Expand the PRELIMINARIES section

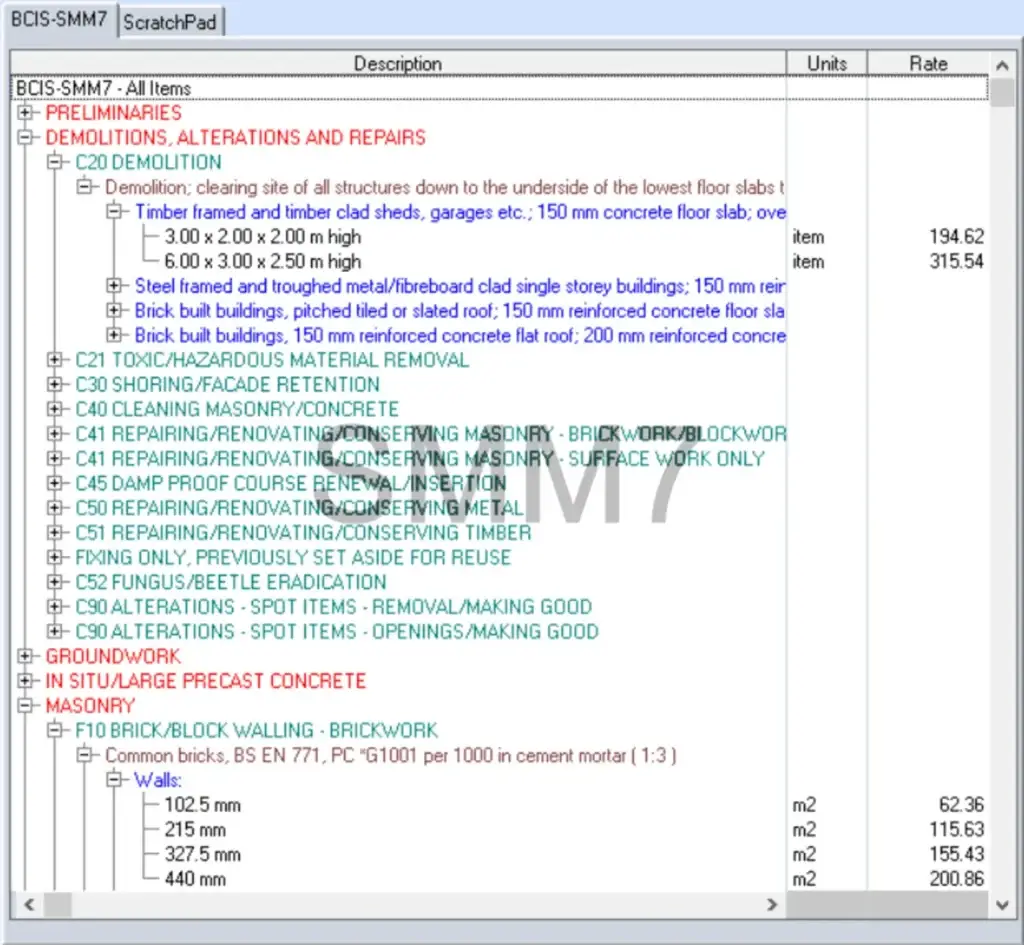[x=25, y=113]
